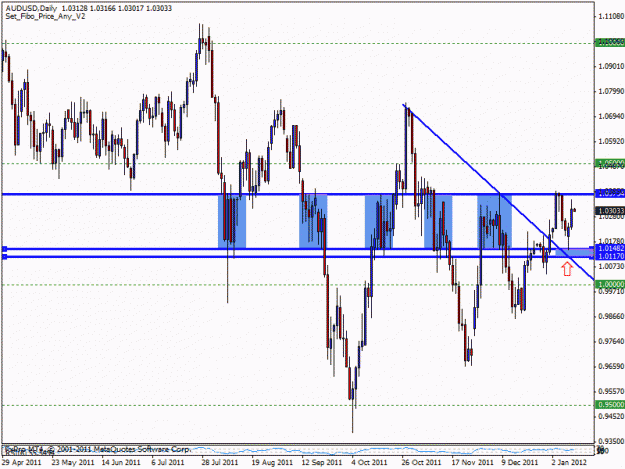This screenshot has height=469, width=625.
Task: Click the 0.98660 price axis value
Action: pos(611,316)
